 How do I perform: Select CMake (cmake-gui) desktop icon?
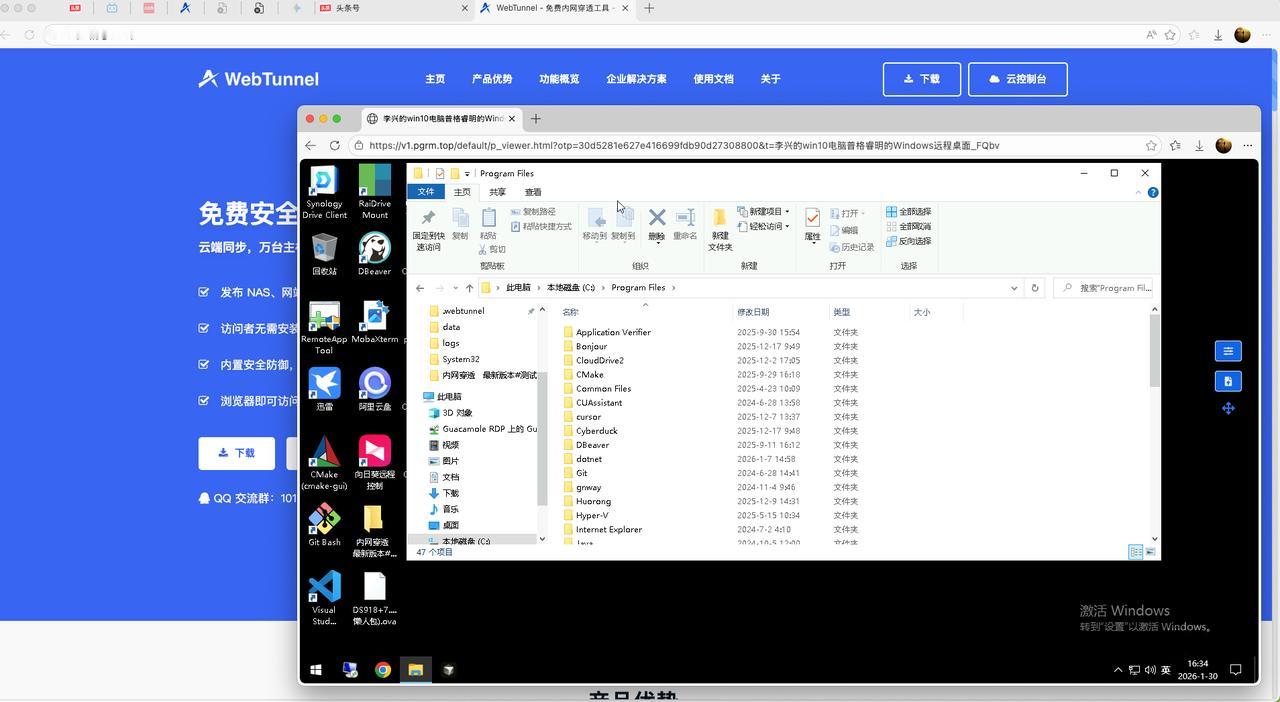point(324,464)
